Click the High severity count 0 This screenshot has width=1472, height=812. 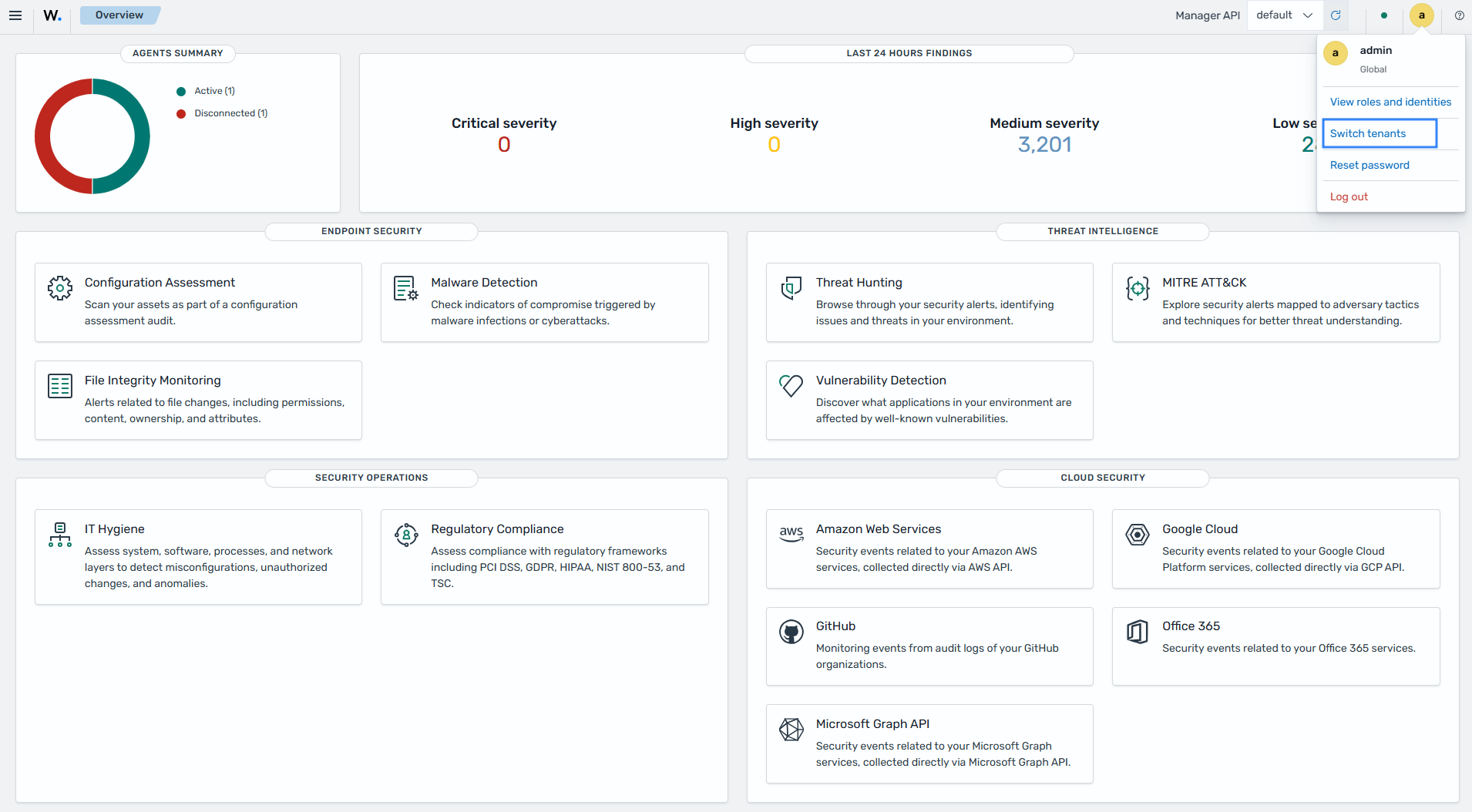click(x=774, y=145)
